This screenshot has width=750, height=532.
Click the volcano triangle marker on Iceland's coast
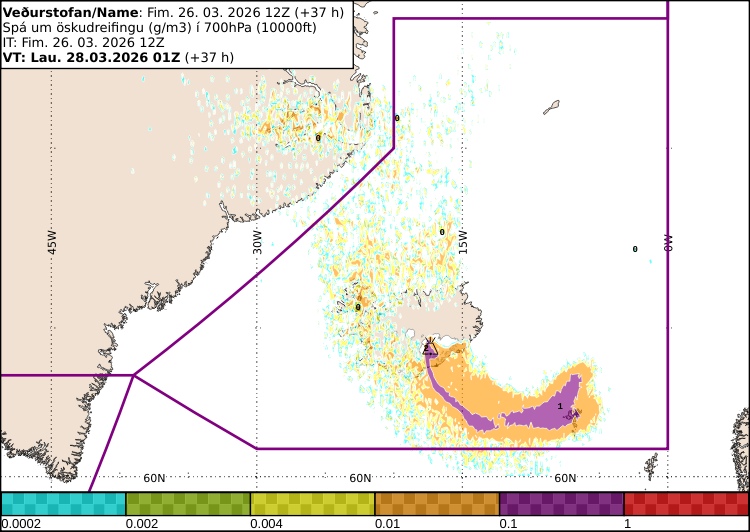(430, 348)
